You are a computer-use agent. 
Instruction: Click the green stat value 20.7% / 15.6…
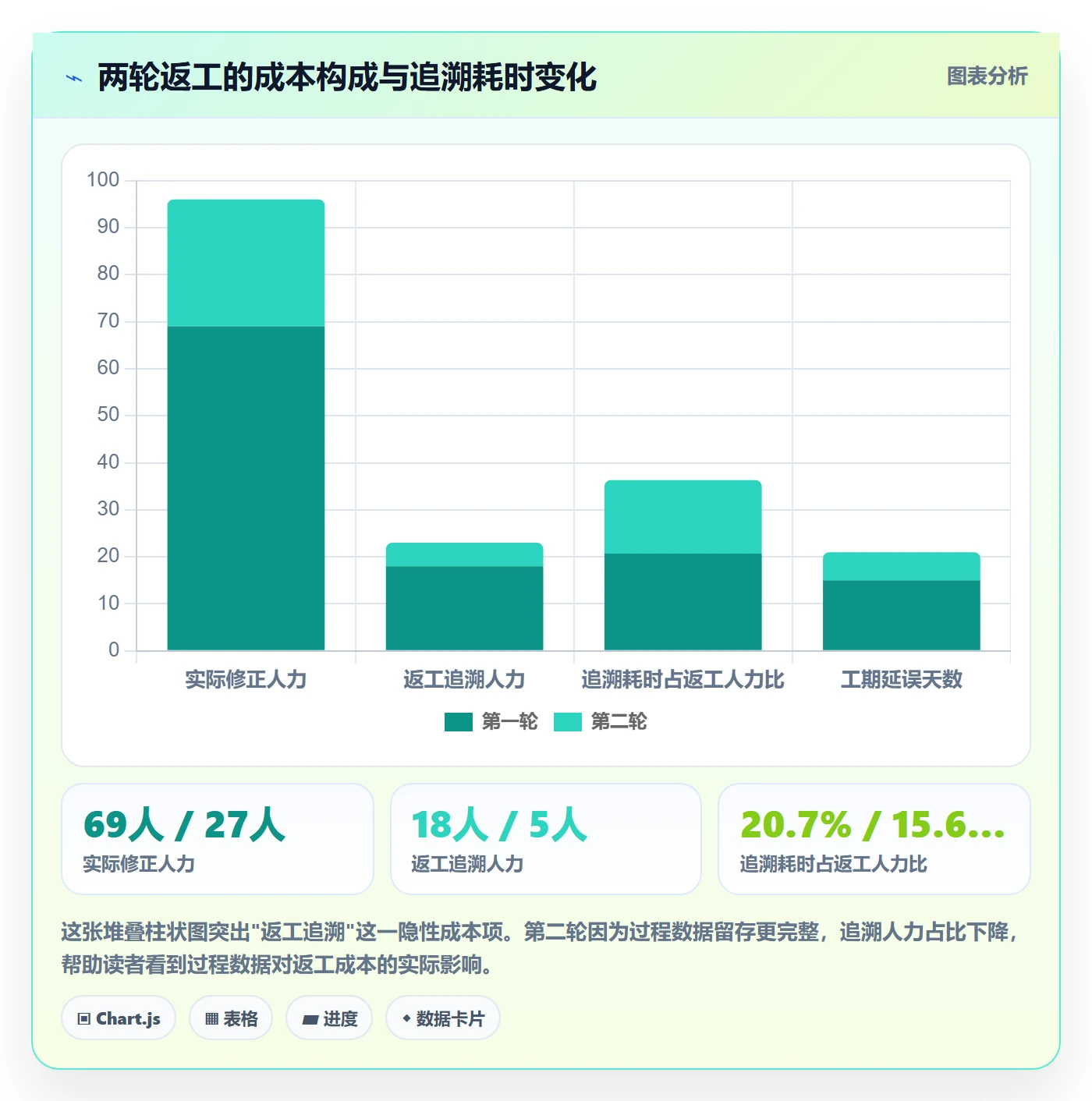[873, 824]
